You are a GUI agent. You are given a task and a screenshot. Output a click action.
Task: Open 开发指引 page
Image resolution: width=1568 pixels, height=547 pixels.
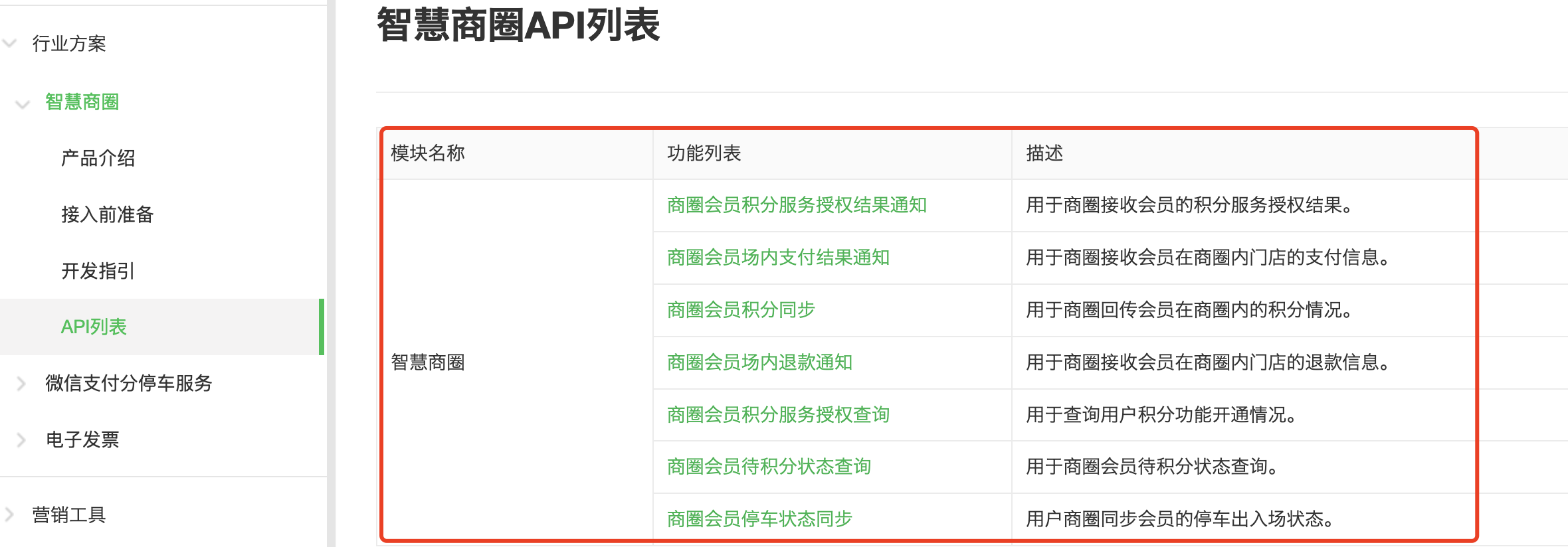pos(98,271)
